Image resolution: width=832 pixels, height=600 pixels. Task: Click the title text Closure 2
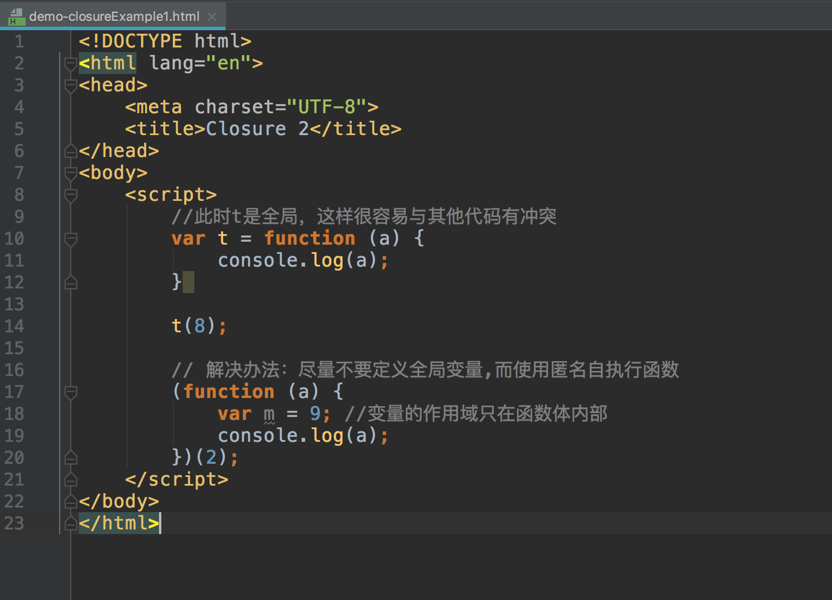point(257,129)
